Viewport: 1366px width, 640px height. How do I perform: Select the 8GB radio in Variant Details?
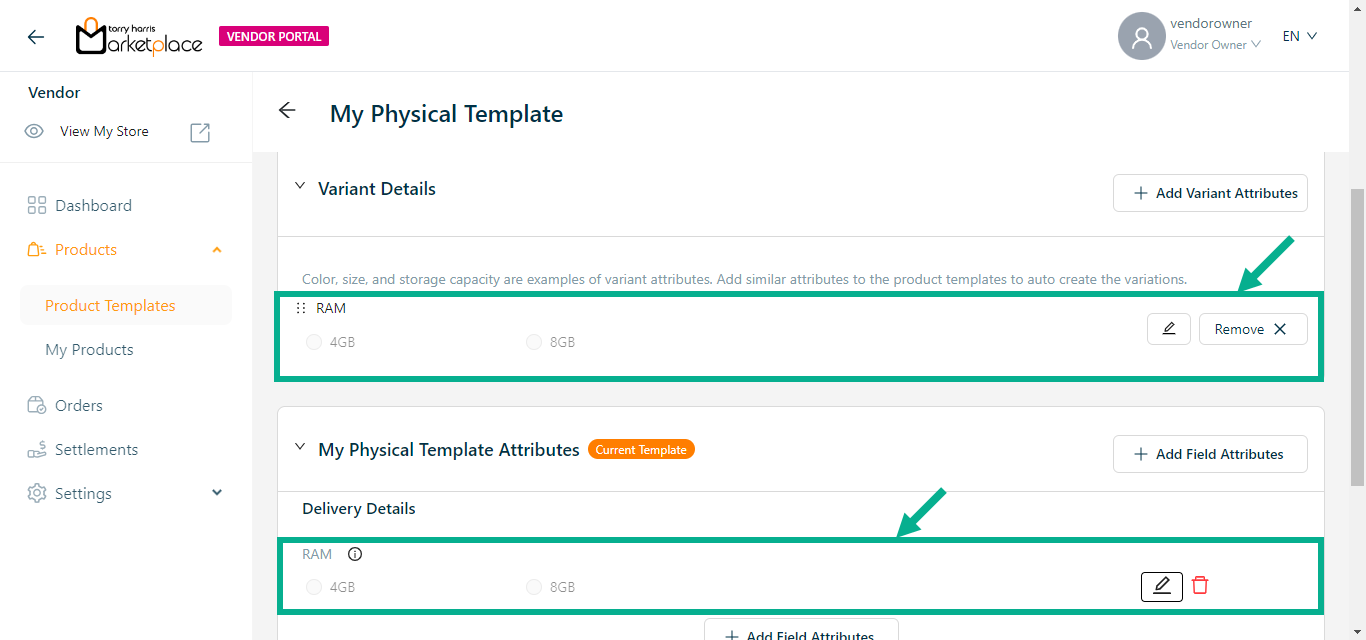(x=534, y=342)
